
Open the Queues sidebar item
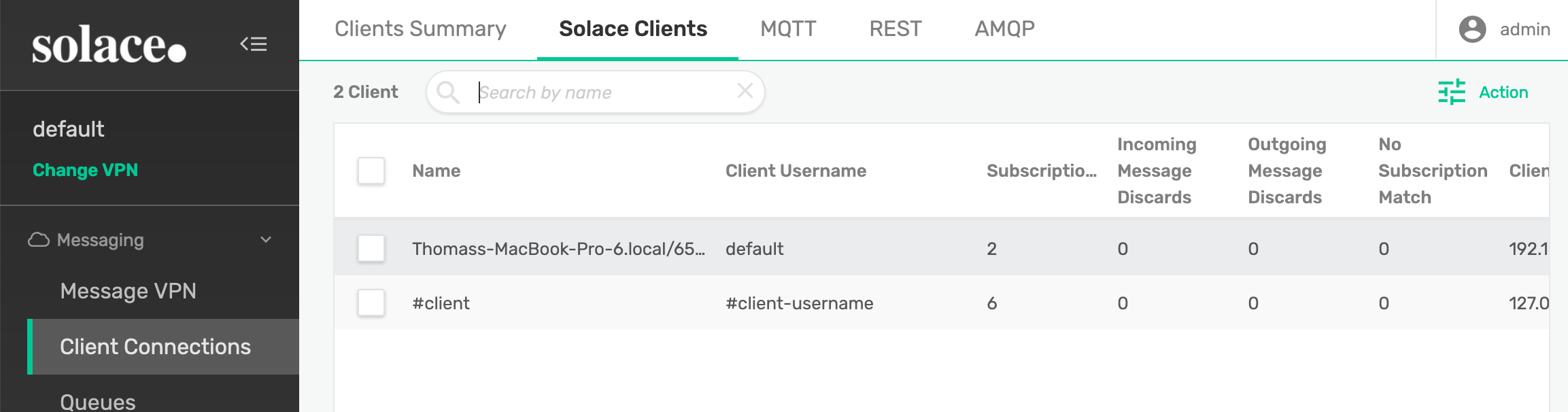coord(98,401)
